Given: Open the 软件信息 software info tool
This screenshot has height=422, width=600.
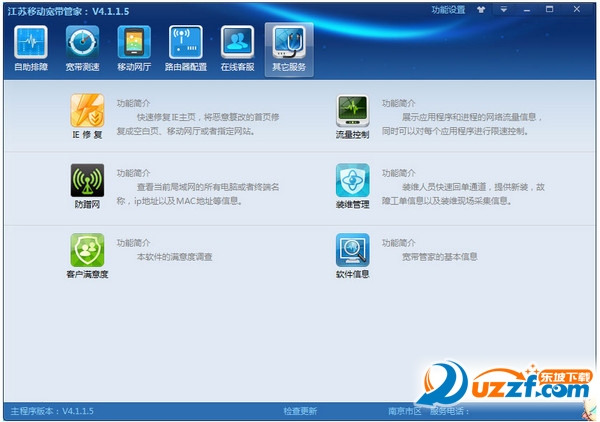Looking at the screenshot, I should pos(352,256).
